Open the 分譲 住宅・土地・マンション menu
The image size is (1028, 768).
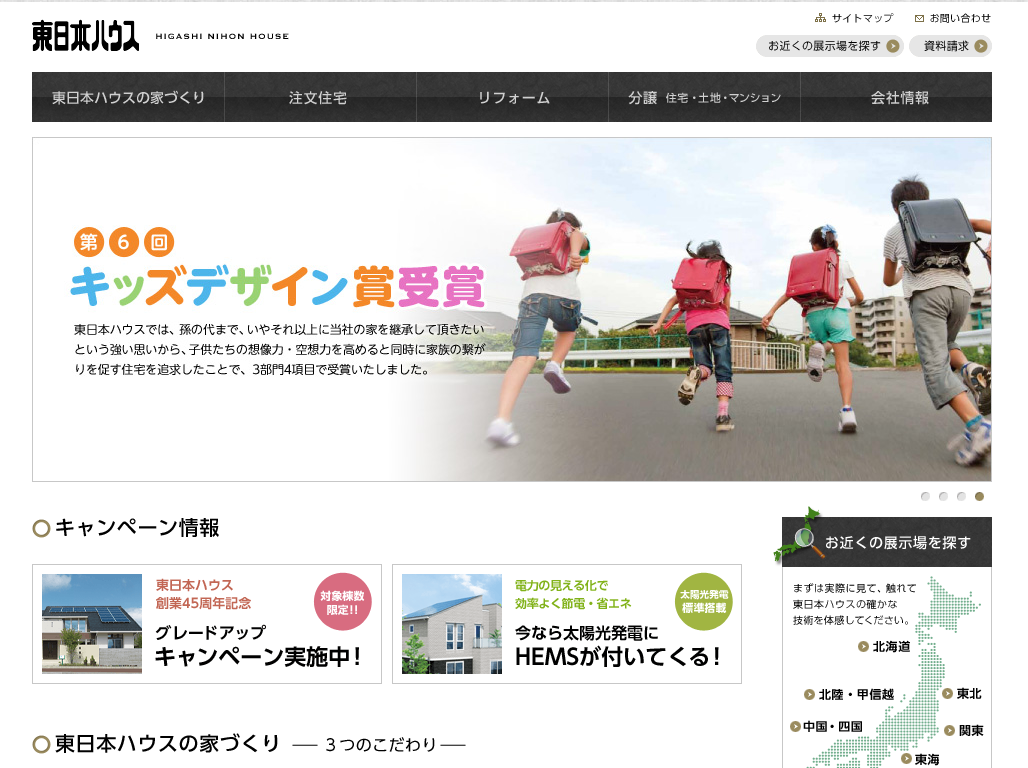[704, 97]
